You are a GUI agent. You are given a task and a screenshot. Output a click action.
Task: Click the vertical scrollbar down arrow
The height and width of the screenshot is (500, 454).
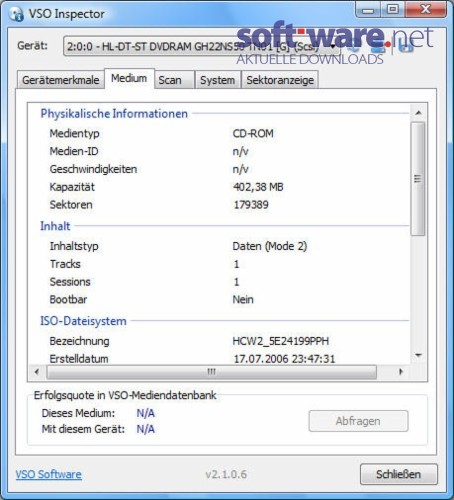click(418, 355)
